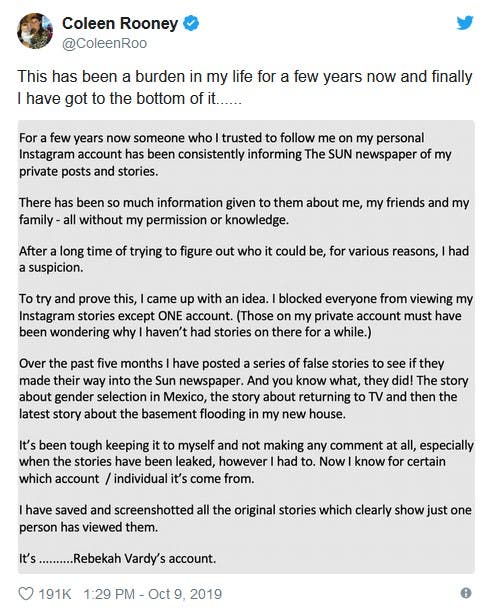
Task: Click the Twitter bird logo
Action: tap(465, 23)
